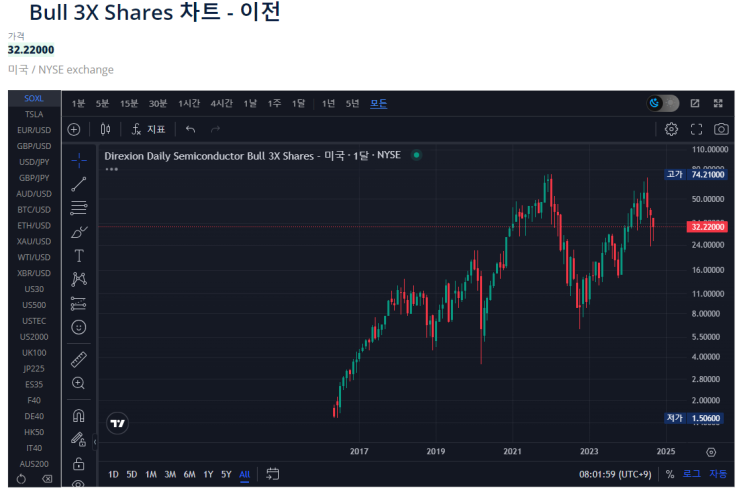
Task: Toggle the magnet mode tool
Action: click(x=79, y=415)
